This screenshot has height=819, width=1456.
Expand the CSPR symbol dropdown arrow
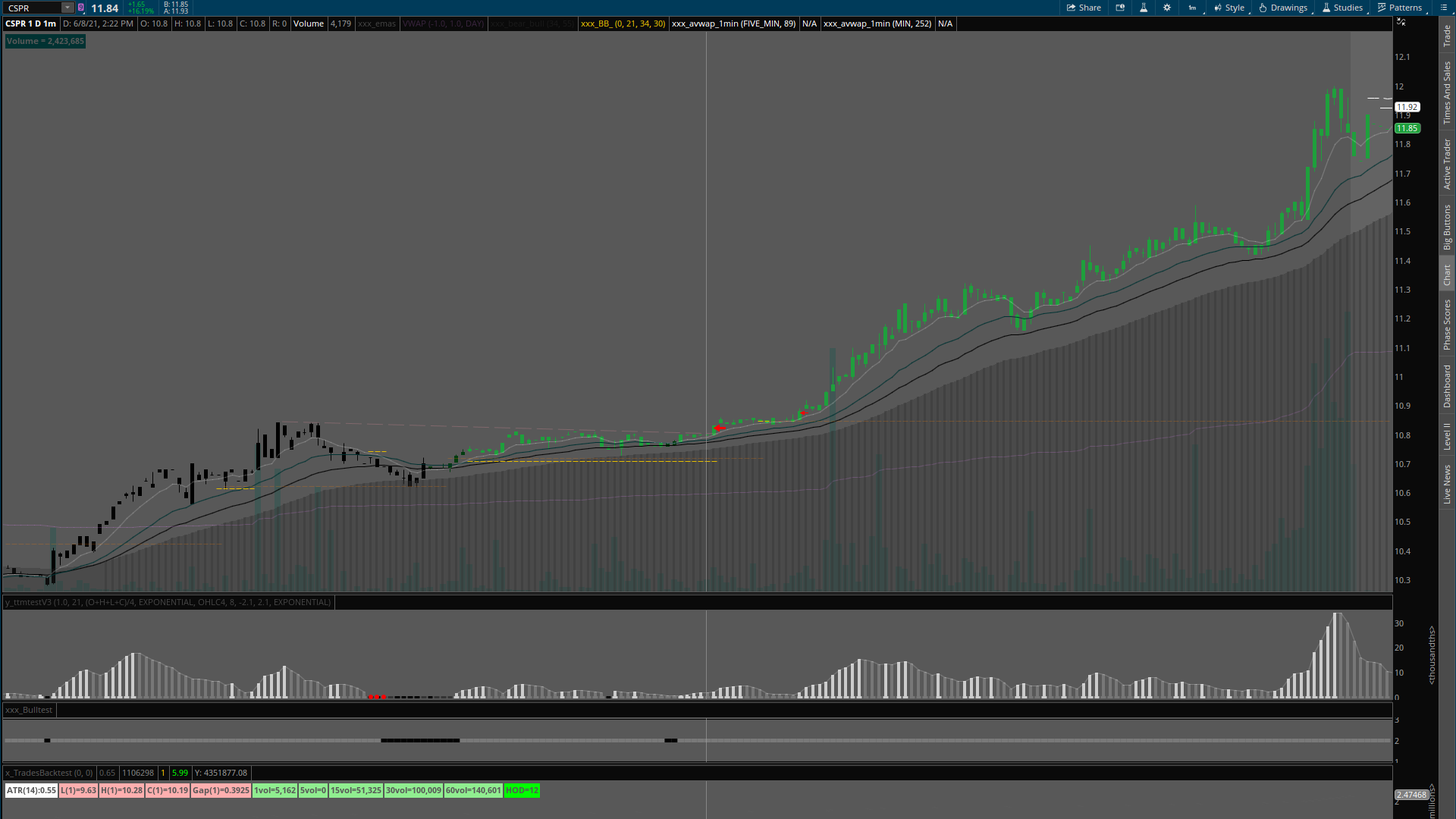tap(67, 8)
